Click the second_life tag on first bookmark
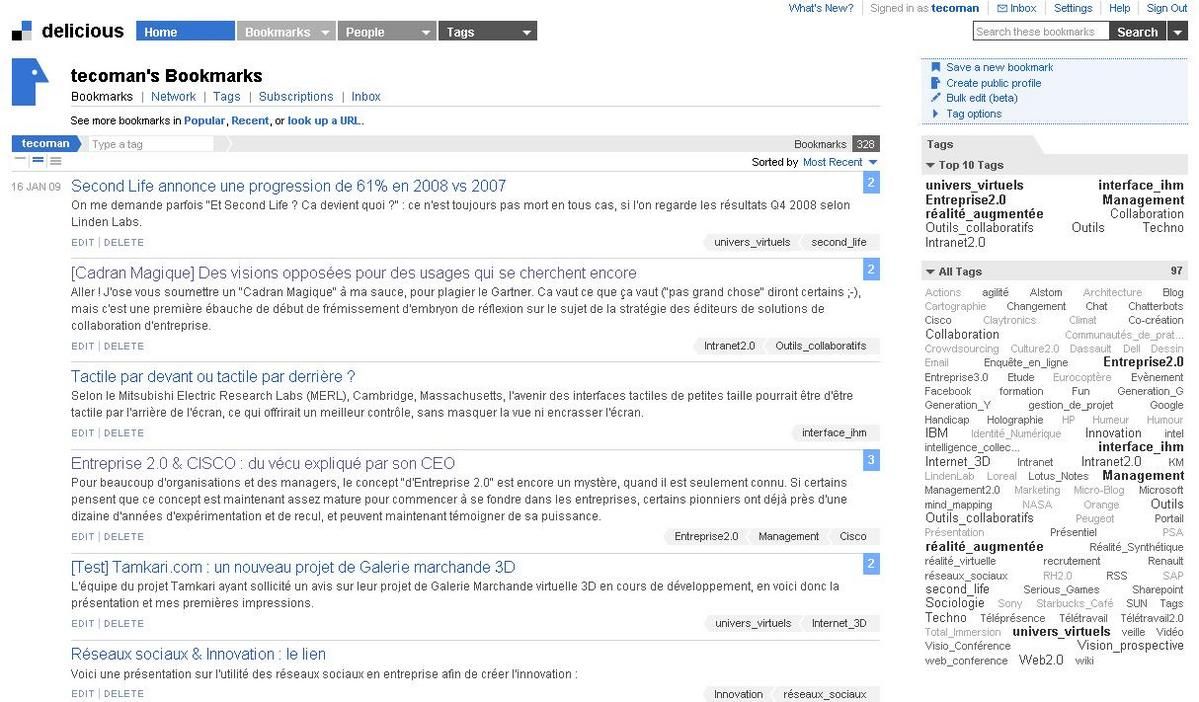This screenshot has width=1199, height=702. click(839, 242)
